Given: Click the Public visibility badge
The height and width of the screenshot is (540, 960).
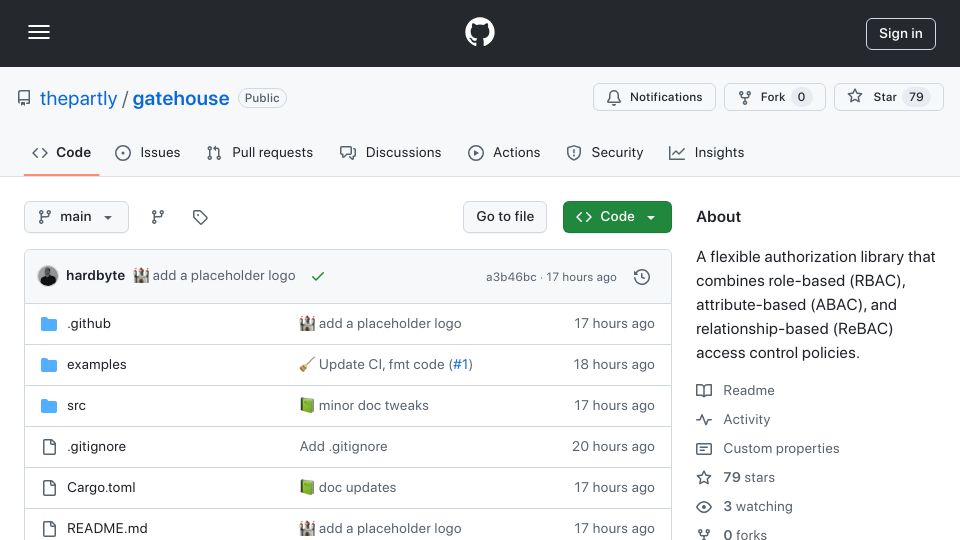Looking at the screenshot, I should click(x=262, y=98).
